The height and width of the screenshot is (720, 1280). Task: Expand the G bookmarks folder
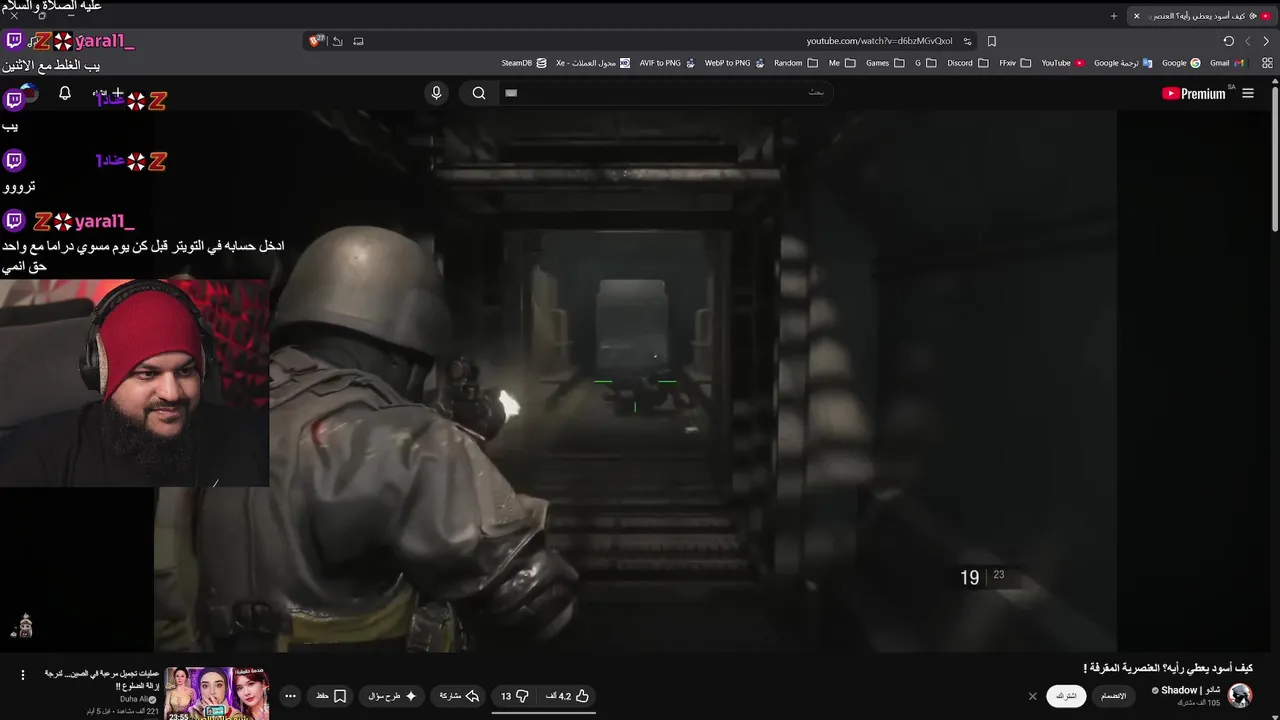pyautogui.click(x=925, y=63)
